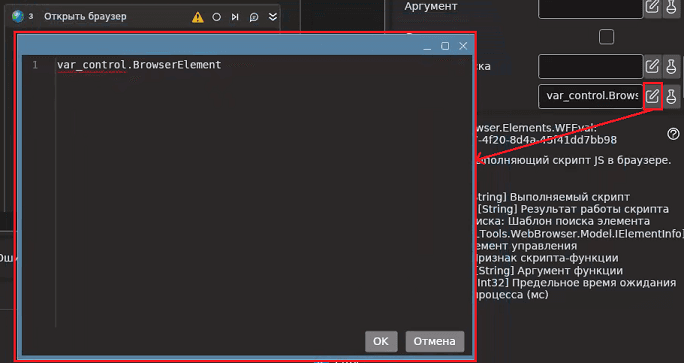This screenshot has width=684, height=363.
Task: Open the editor icon beside the empty middle field
Action: coord(652,66)
